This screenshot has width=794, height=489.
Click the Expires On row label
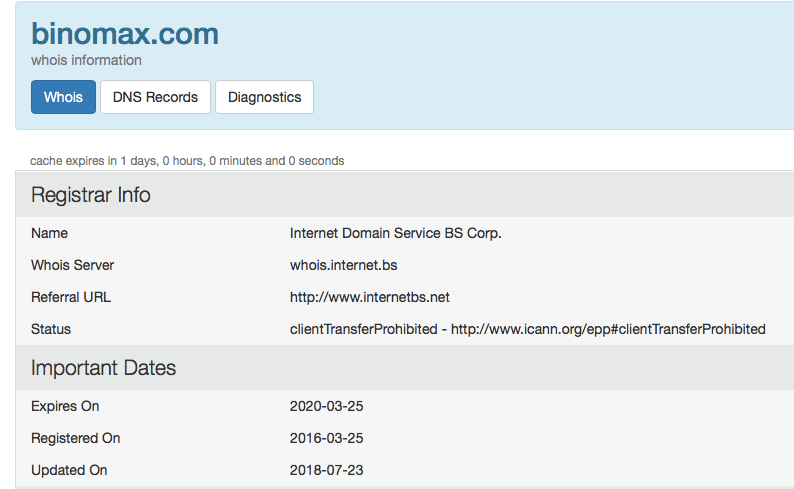pos(65,406)
